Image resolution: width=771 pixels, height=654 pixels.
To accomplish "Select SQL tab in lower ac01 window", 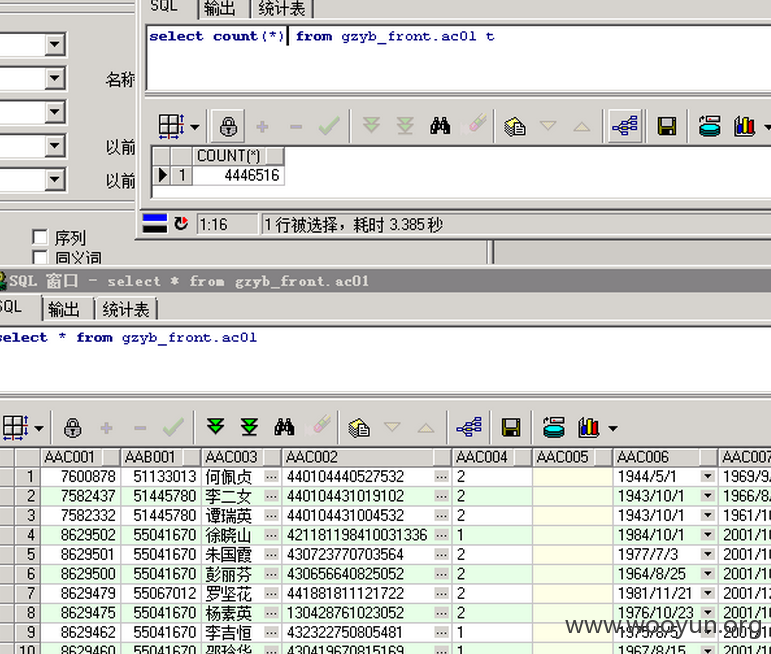I will [12, 307].
